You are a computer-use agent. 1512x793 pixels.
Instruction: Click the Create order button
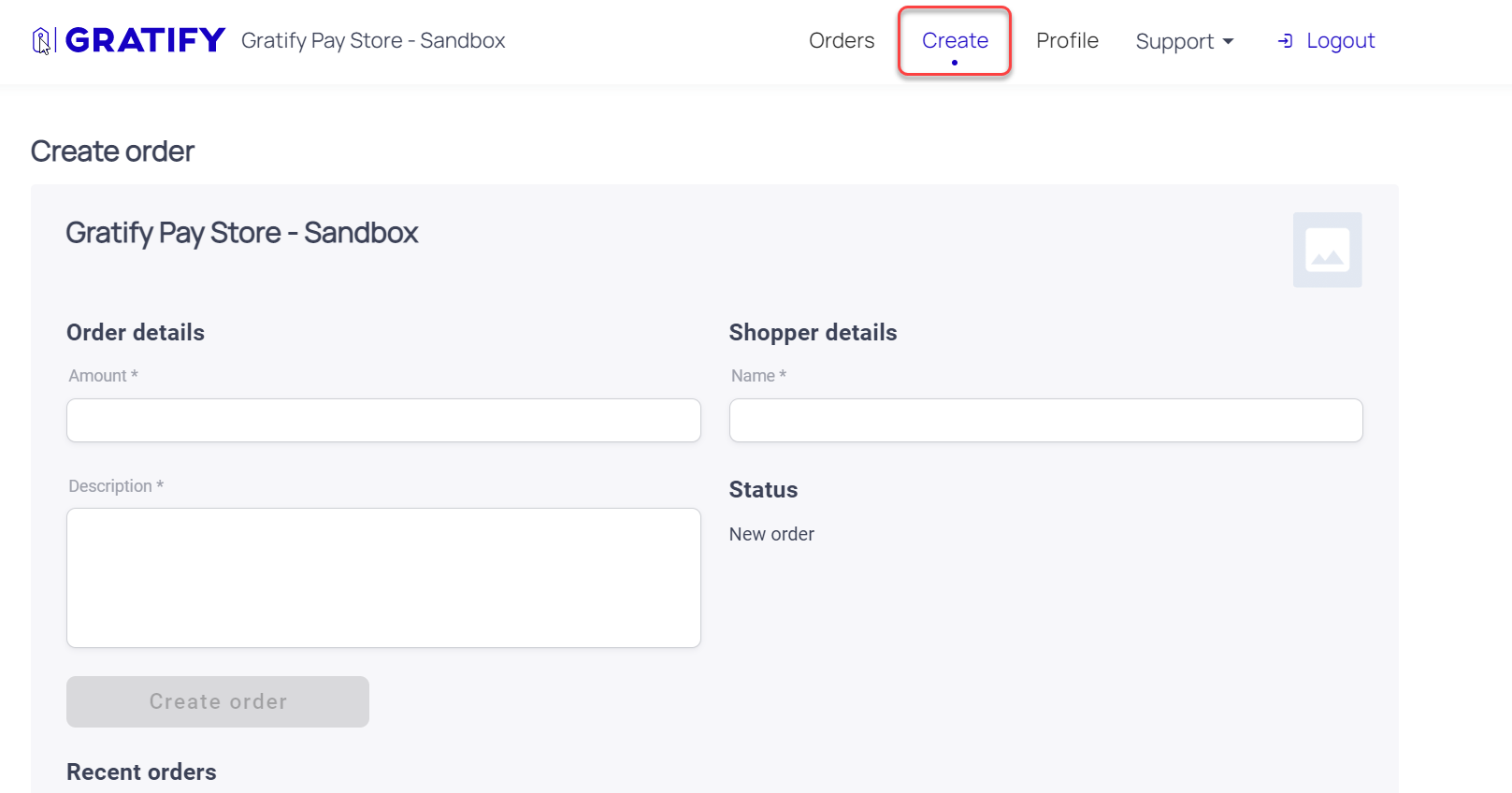click(218, 701)
